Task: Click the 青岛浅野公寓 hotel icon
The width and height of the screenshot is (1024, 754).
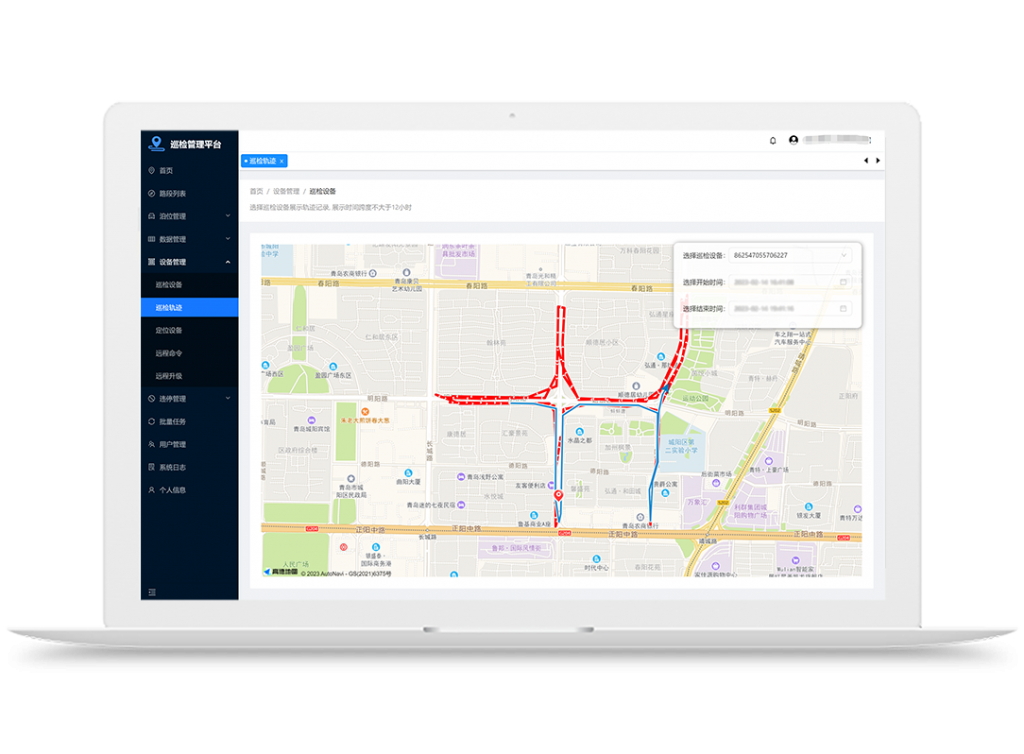Action: pos(461,477)
